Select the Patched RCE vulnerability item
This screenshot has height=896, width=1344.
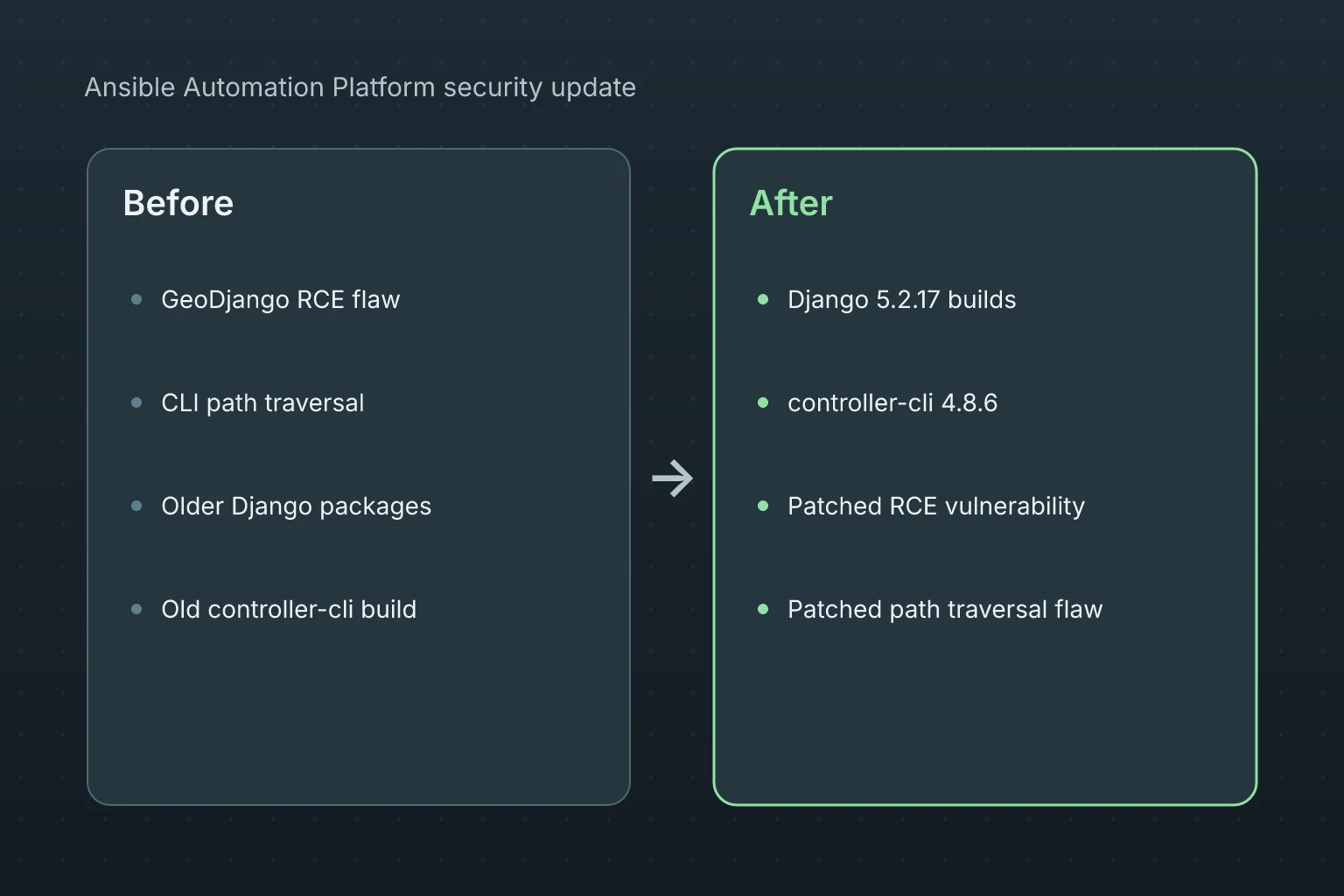[936, 507]
